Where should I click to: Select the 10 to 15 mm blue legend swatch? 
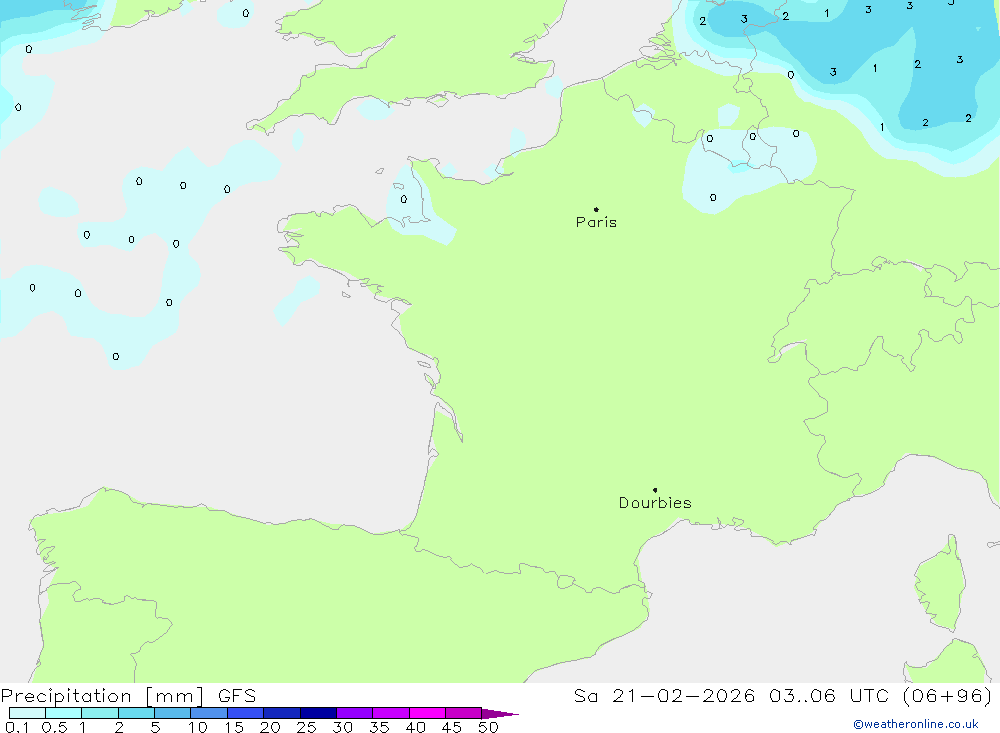tap(209, 713)
